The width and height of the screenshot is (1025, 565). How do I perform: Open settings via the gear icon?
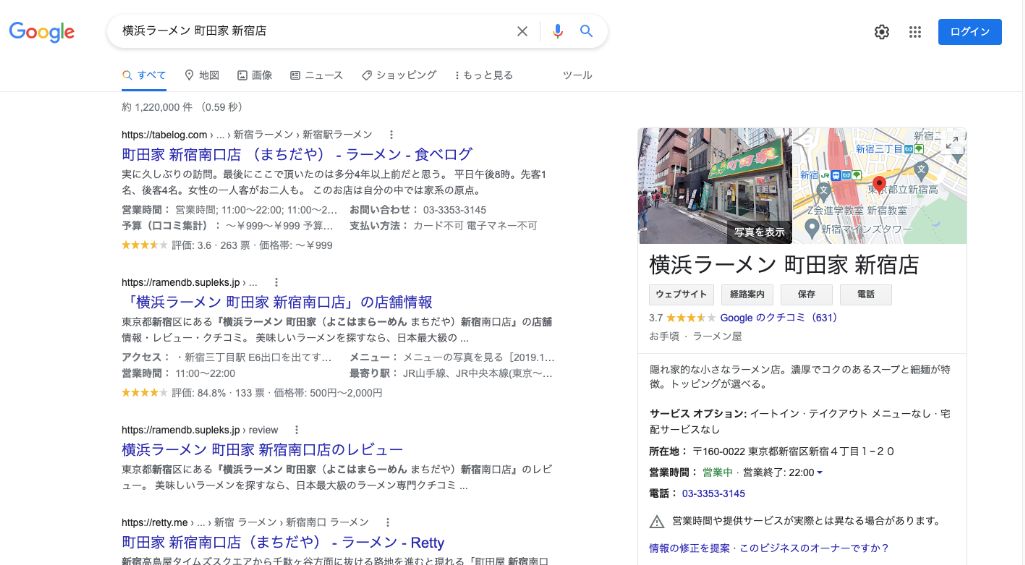[881, 31]
